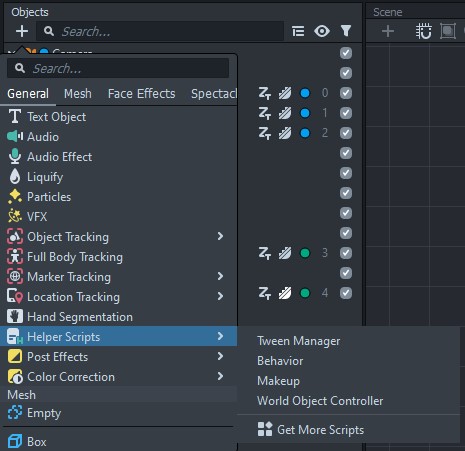Image resolution: width=465 pixels, height=451 pixels.
Task: Choose the Liquify droplet icon
Action: click(x=15, y=177)
